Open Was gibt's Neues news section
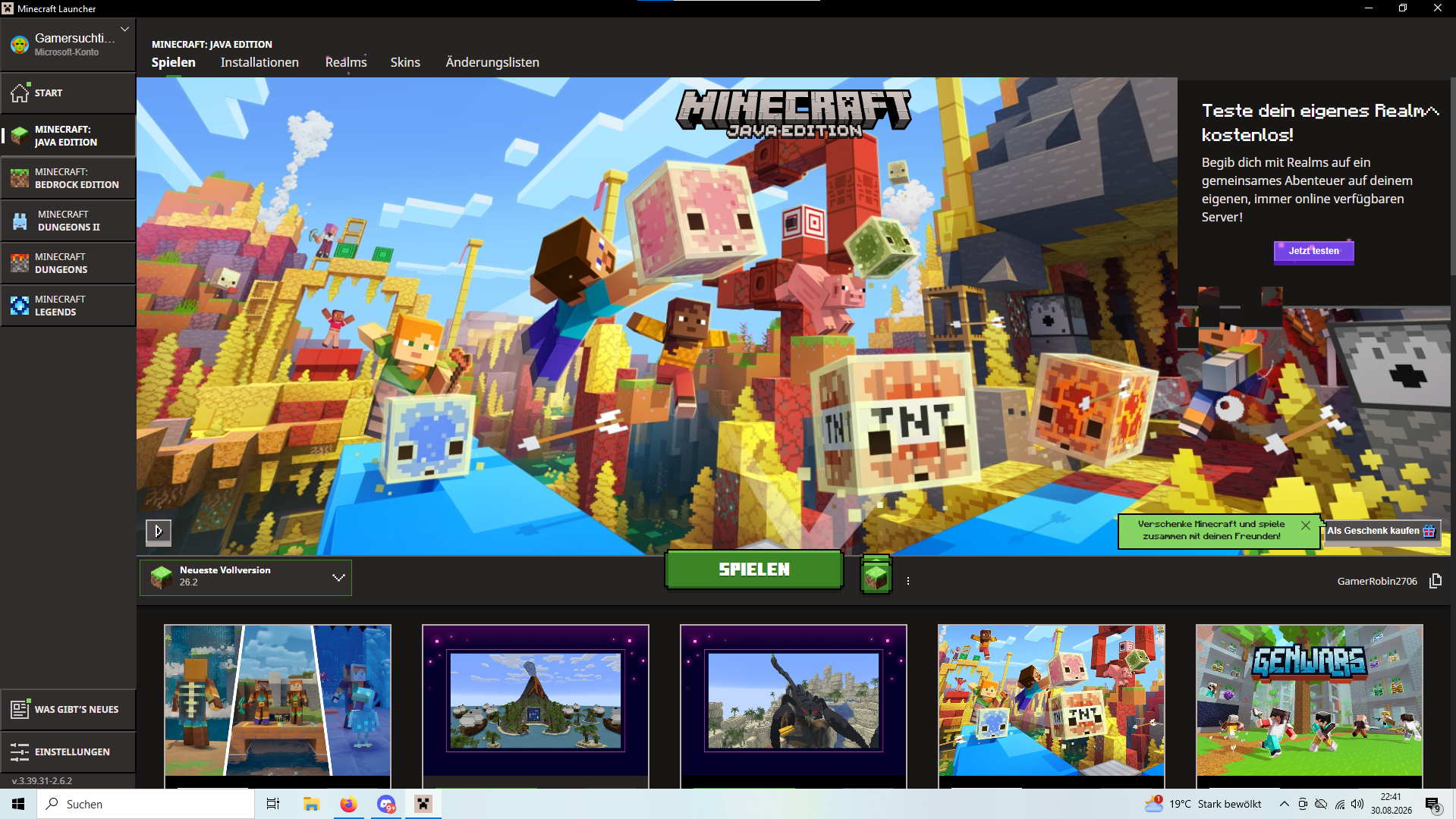 [68, 710]
